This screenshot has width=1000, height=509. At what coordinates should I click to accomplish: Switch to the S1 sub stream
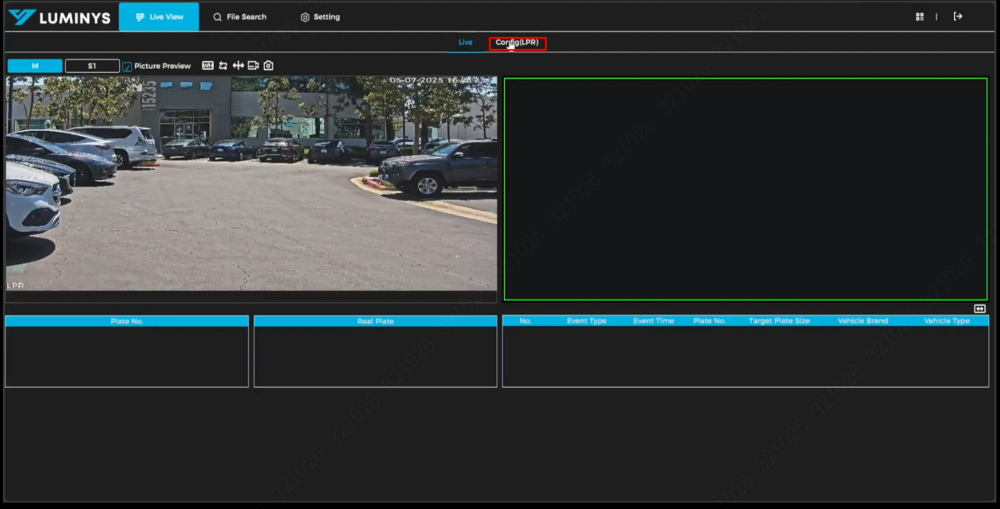pos(92,66)
